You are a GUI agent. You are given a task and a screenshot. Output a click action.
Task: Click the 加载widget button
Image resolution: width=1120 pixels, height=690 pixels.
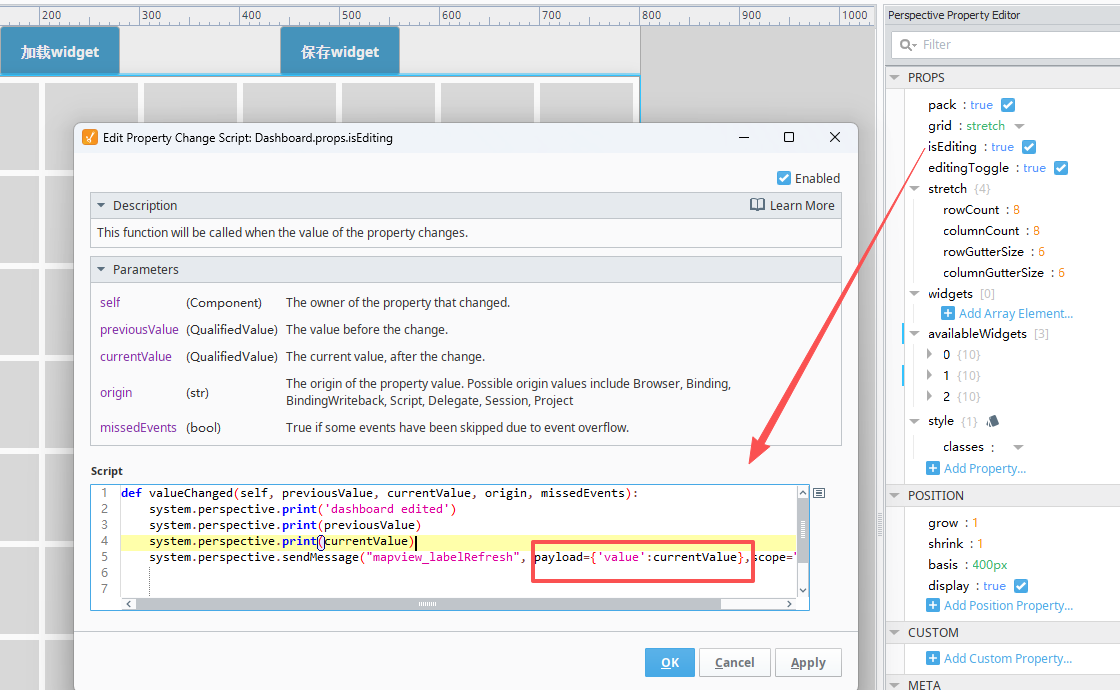[60, 51]
